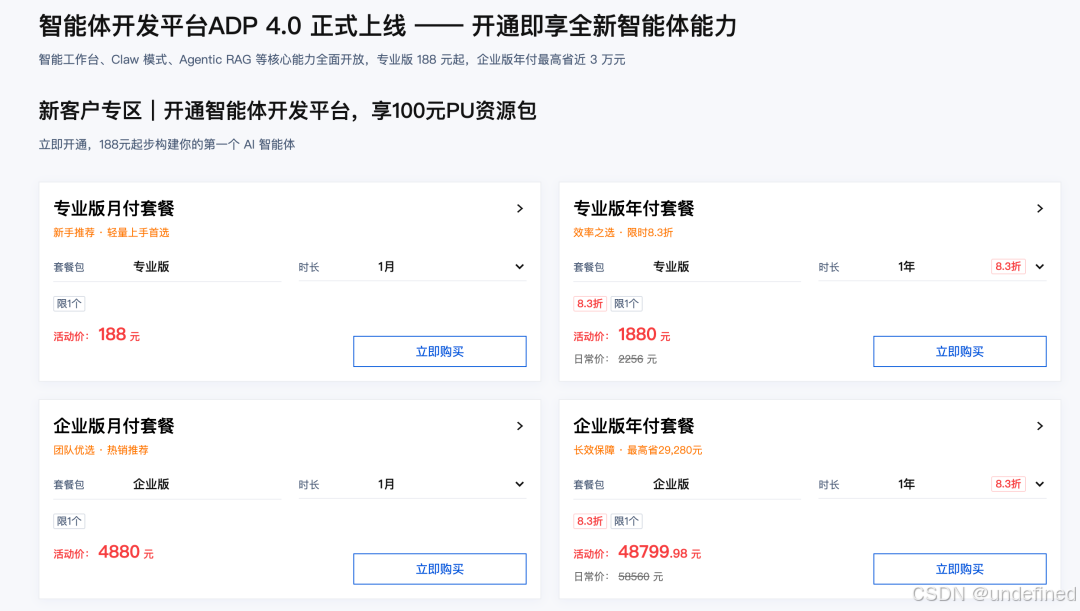Select 企业版 package value in 企业版月付套餐
Image resolution: width=1080 pixels, height=611 pixels.
coord(151,484)
